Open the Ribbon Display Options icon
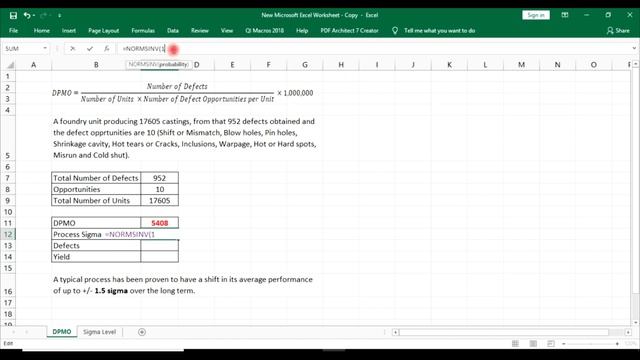 click(565, 15)
